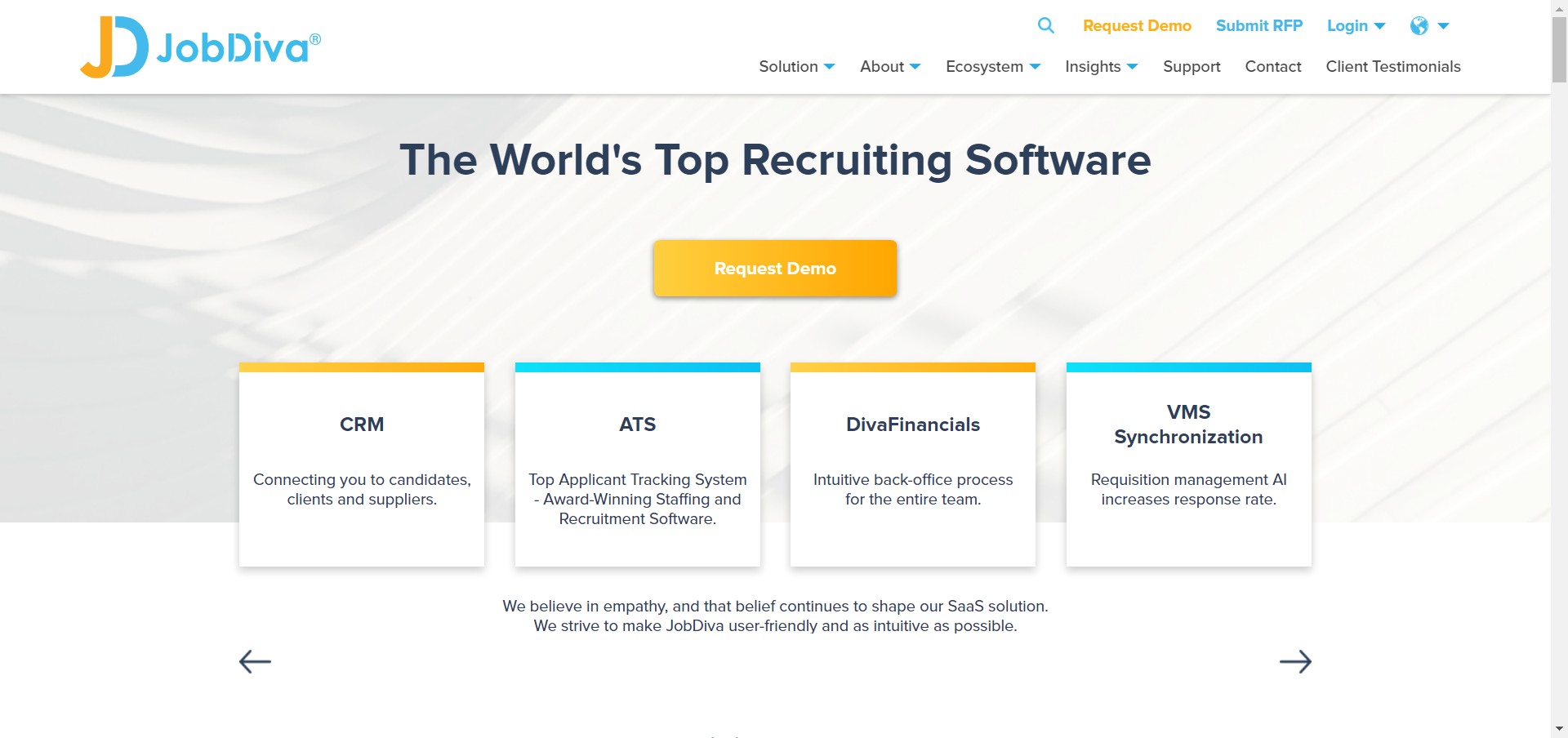Image resolution: width=1568 pixels, height=738 pixels.
Task: Expand the globe language dropdown arrow
Action: coord(1443,26)
